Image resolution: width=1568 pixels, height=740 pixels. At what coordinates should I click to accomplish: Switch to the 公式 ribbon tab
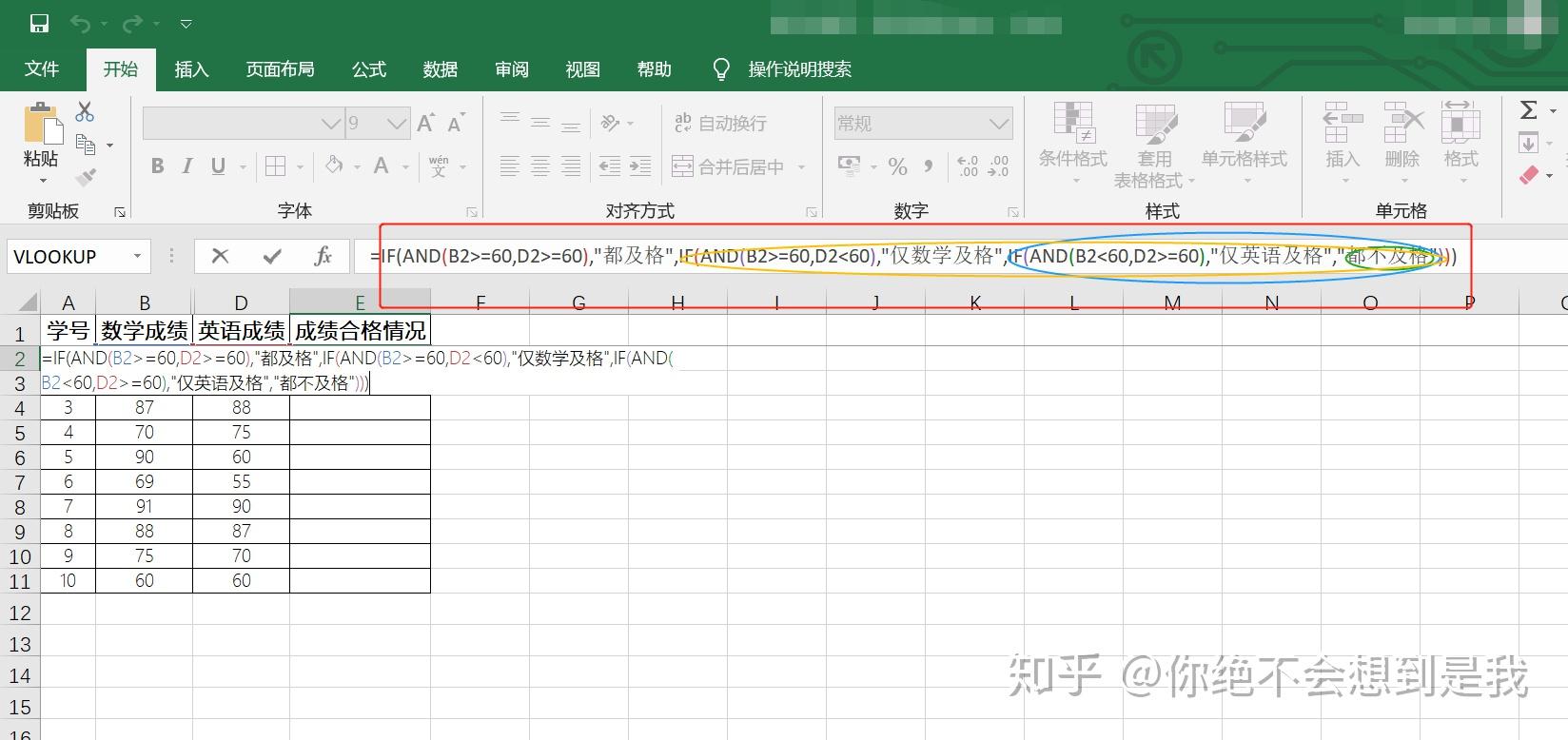coord(369,69)
